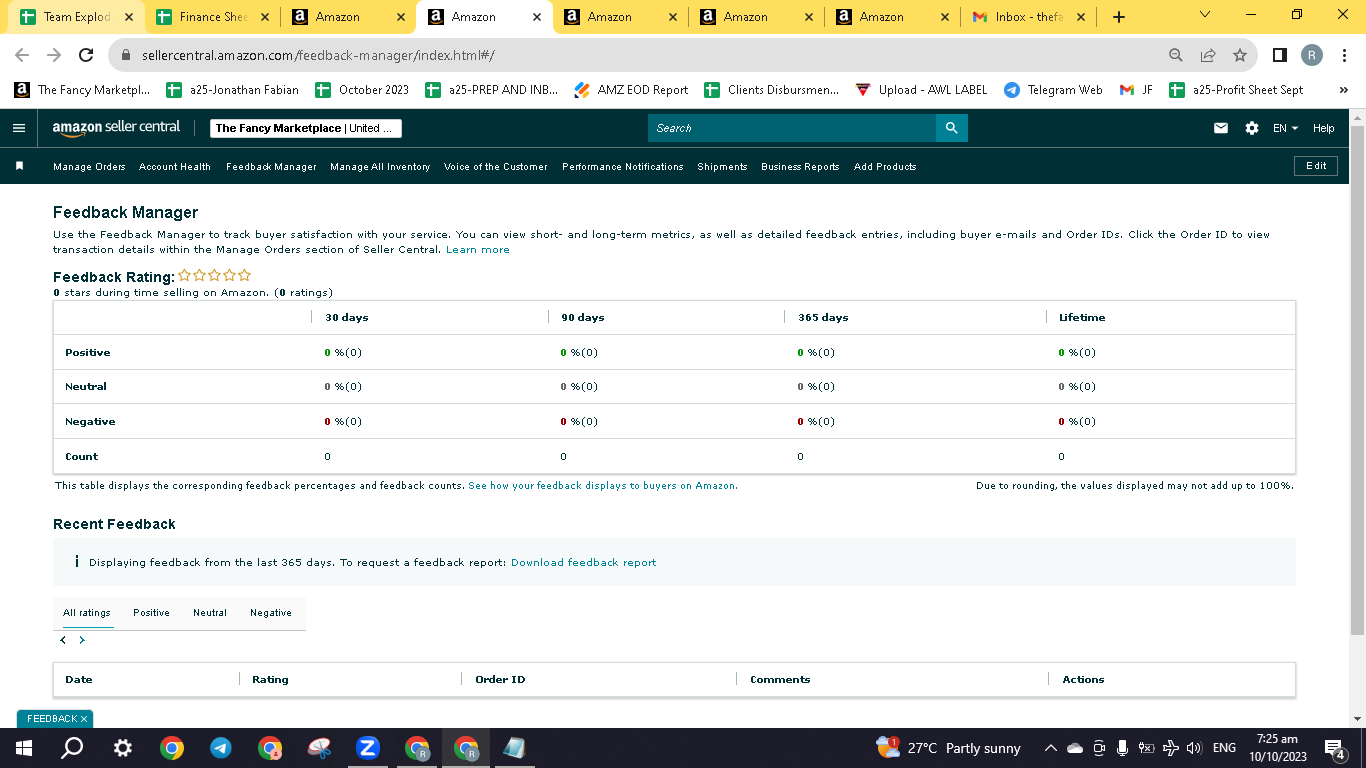1366x768 pixels.
Task: Open the weather widget Partly sunny
Action: (x=948, y=748)
